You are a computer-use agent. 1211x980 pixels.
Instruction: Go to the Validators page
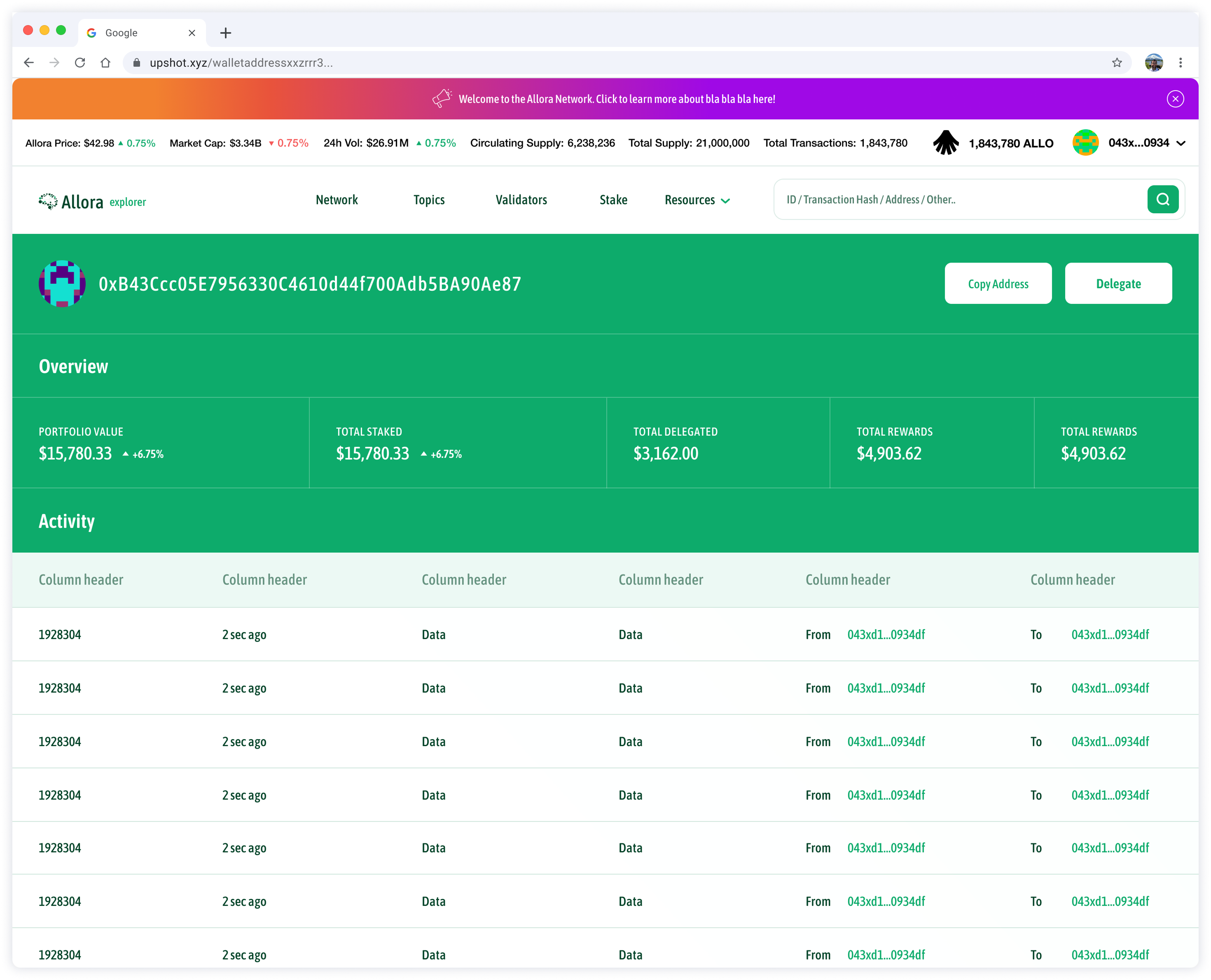[x=521, y=200]
